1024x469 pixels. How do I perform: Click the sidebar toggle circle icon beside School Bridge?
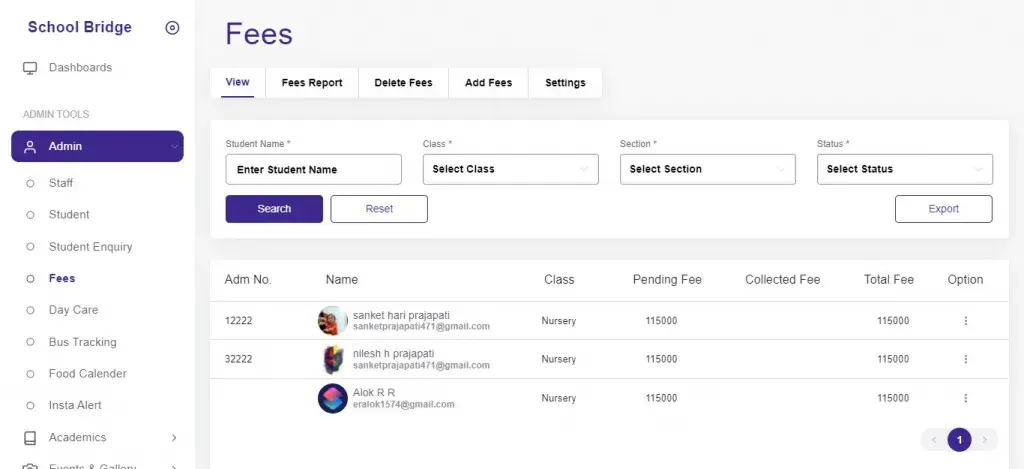tap(172, 27)
